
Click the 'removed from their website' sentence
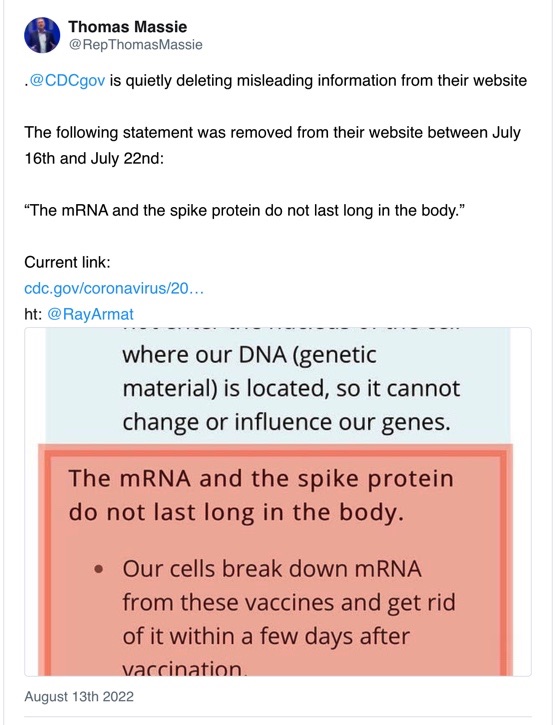272,132
